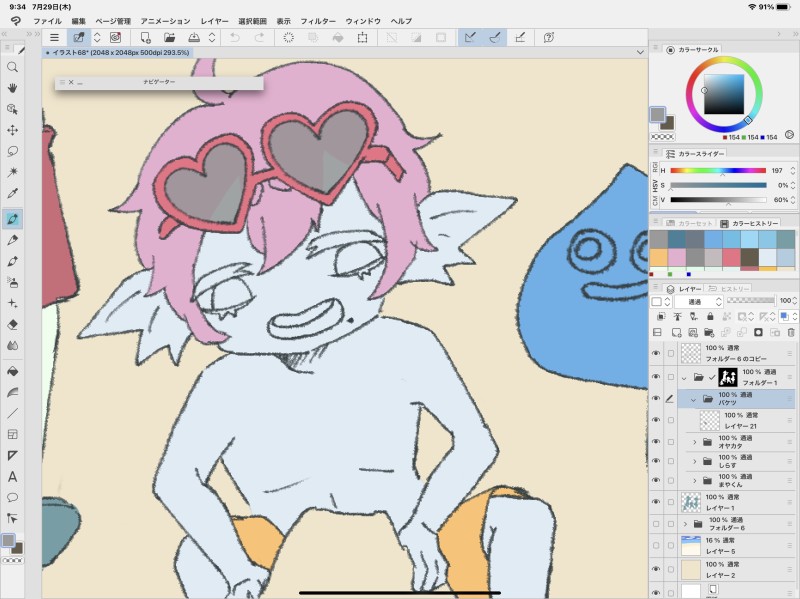
Task: Collapse the バケツ folder
Action: tap(693, 400)
